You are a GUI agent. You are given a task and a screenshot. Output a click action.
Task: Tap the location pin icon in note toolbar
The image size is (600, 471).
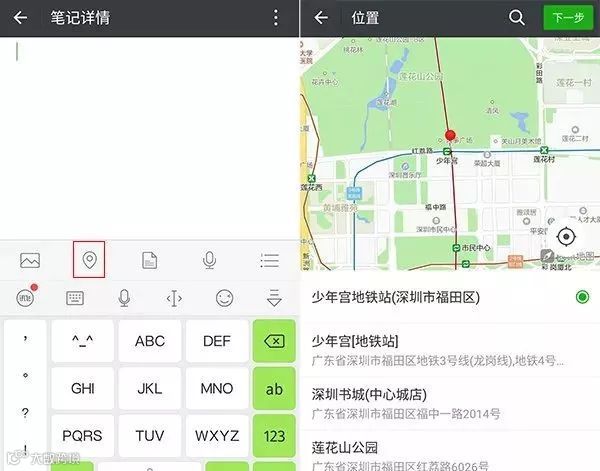coord(89,260)
